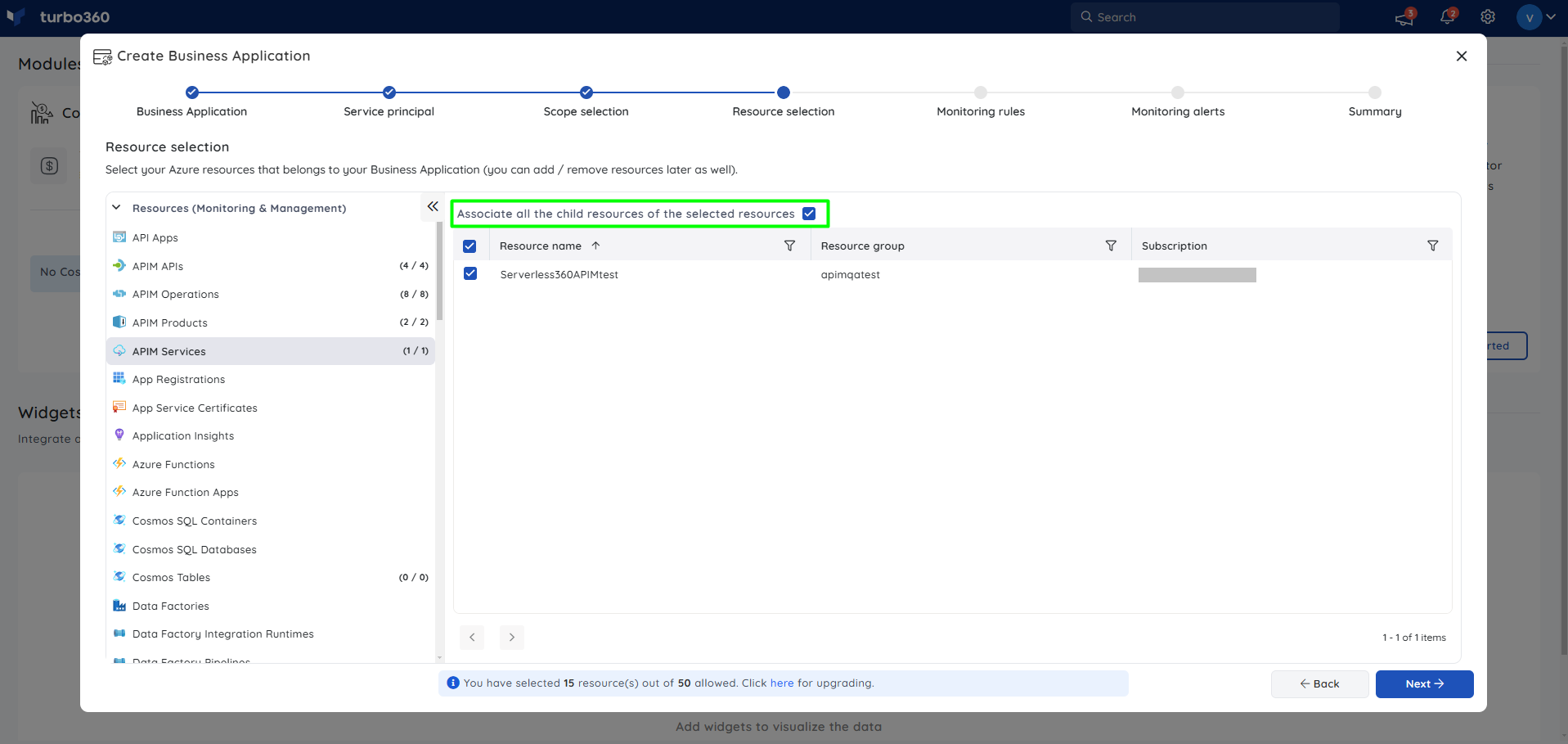Click the APIM Operations icon
Image resolution: width=1568 pixels, height=744 pixels.
[x=119, y=294]
